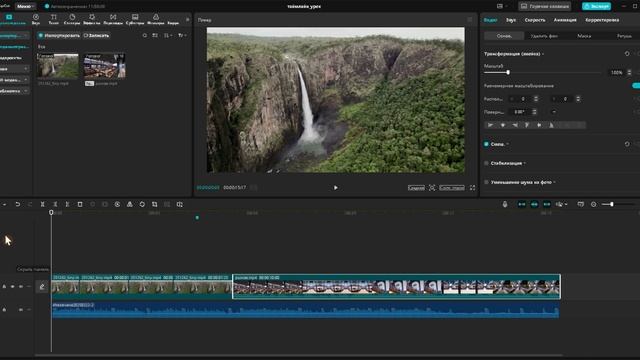Toggle visibility eye of the main video track

[x=13, y=287]
